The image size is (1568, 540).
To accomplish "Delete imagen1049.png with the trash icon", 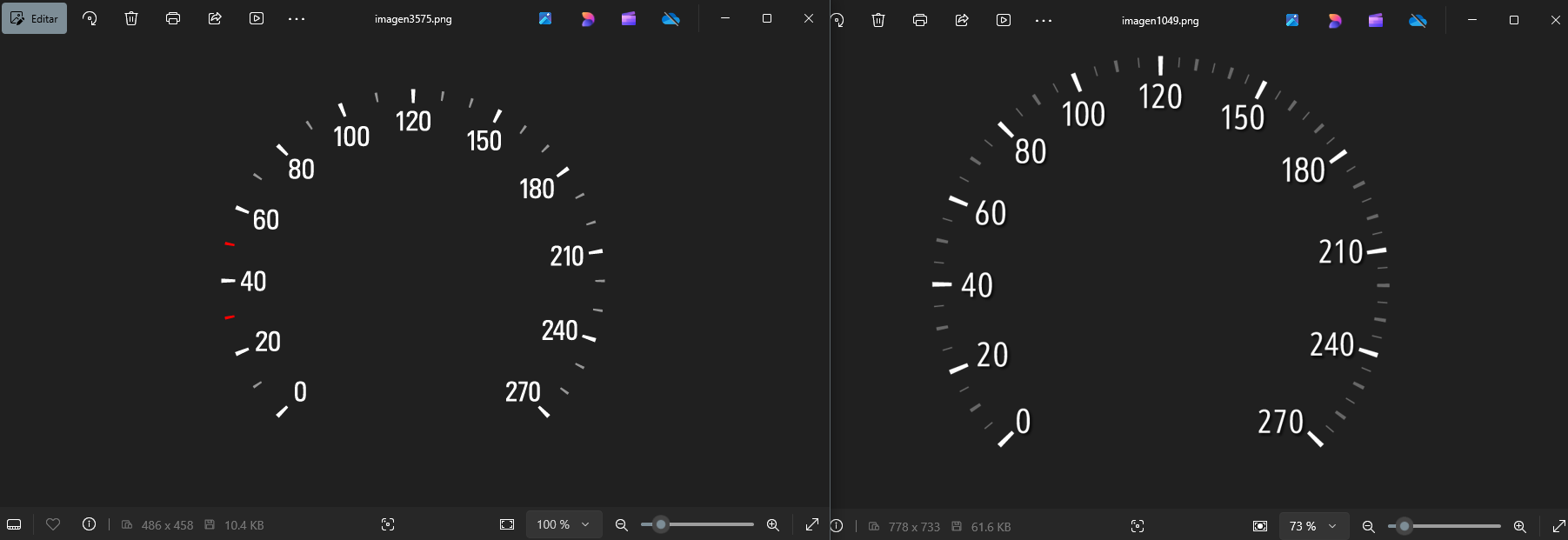I will pos(878,20).
